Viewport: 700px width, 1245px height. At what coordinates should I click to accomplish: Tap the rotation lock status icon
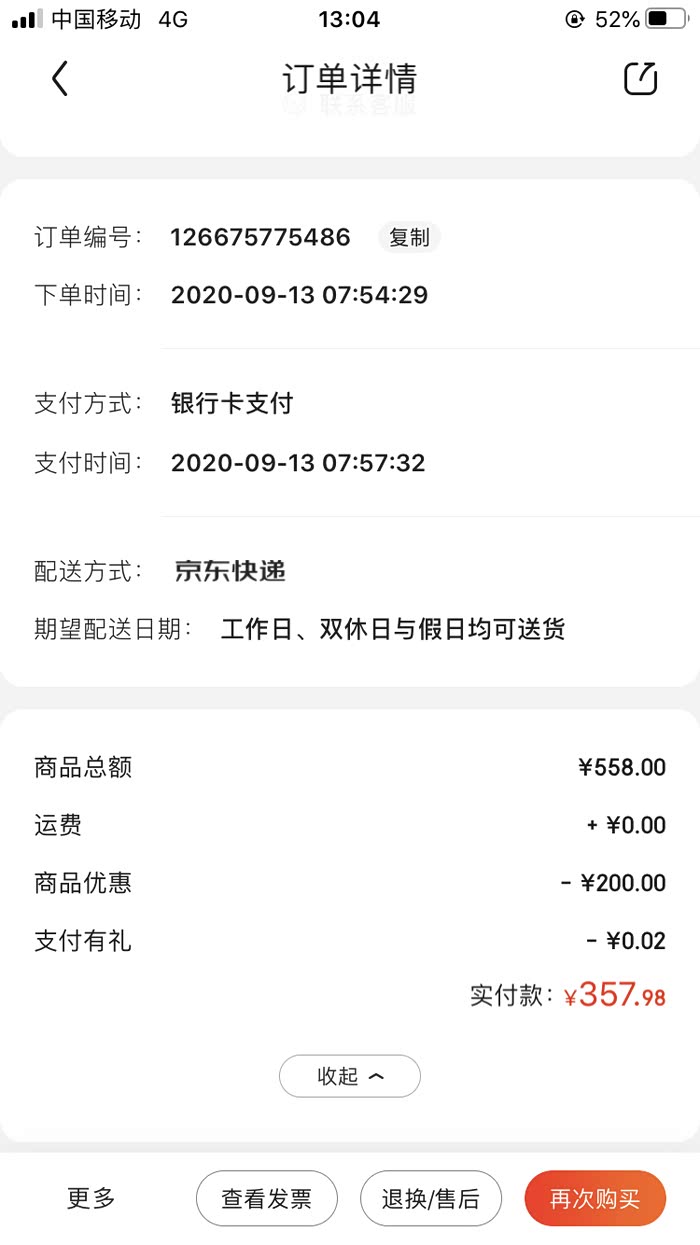tap(574, 19)
